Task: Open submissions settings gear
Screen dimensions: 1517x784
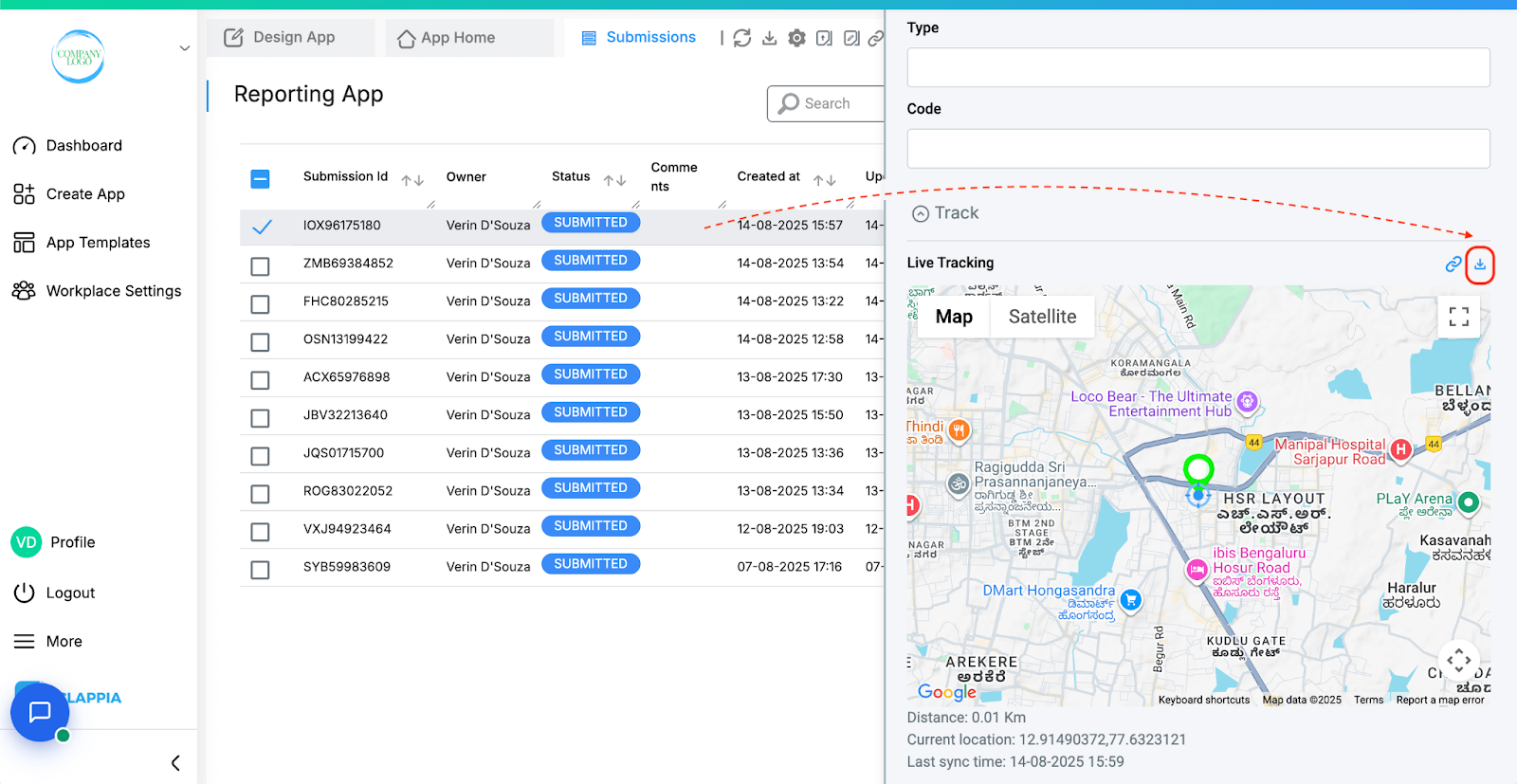Action: 797,38
